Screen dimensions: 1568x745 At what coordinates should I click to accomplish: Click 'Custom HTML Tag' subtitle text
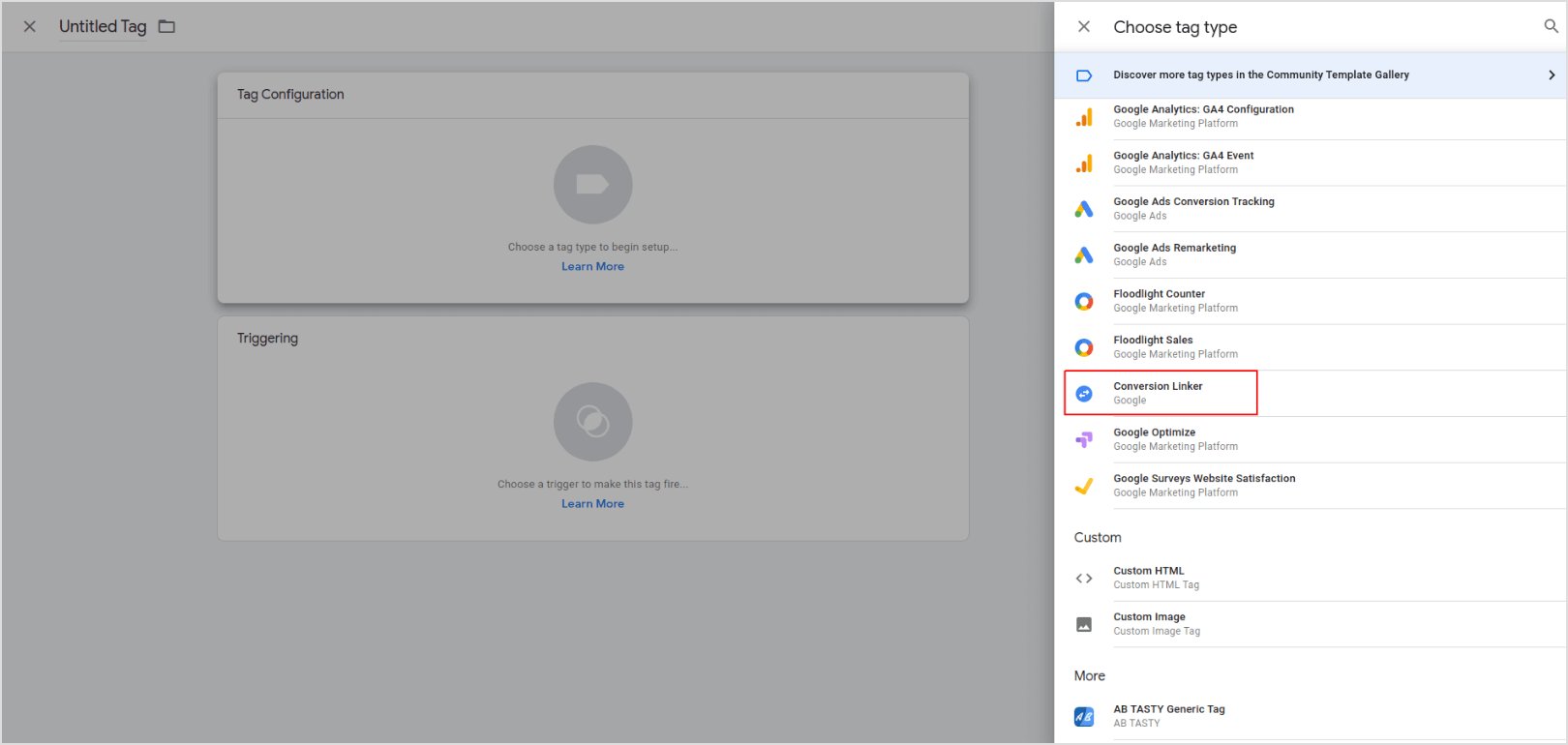[x=1156, y=585]
